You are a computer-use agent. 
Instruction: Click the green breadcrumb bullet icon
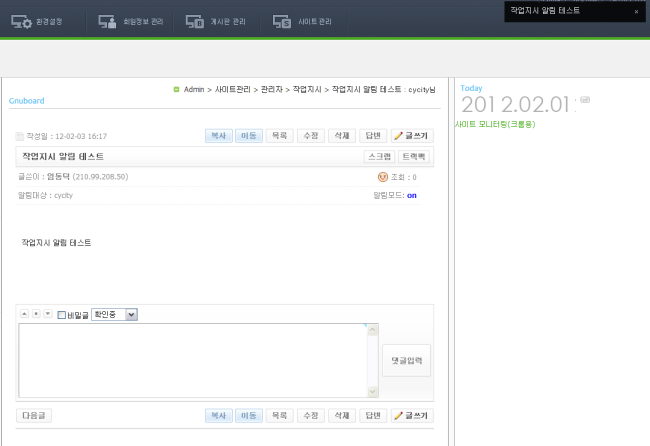coord(176,89)
